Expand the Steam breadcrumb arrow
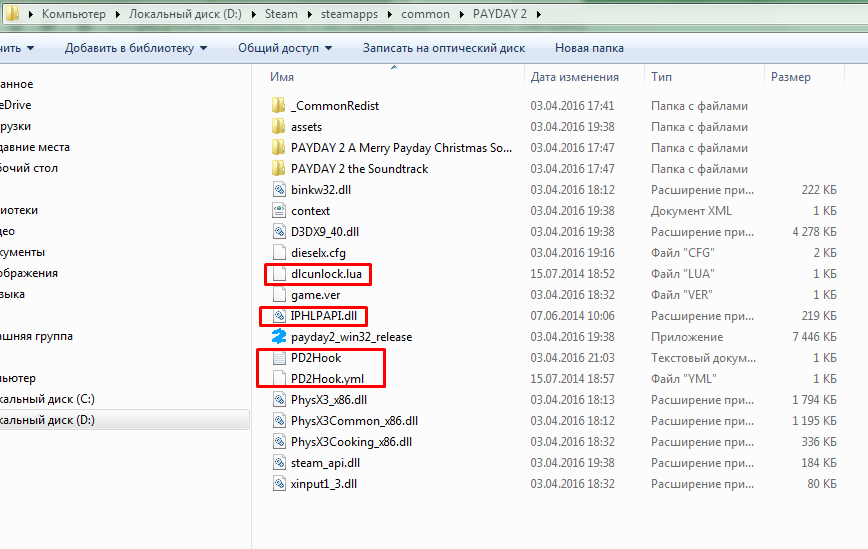The height and width of the screenshot is (549, 868). [309, 14]
